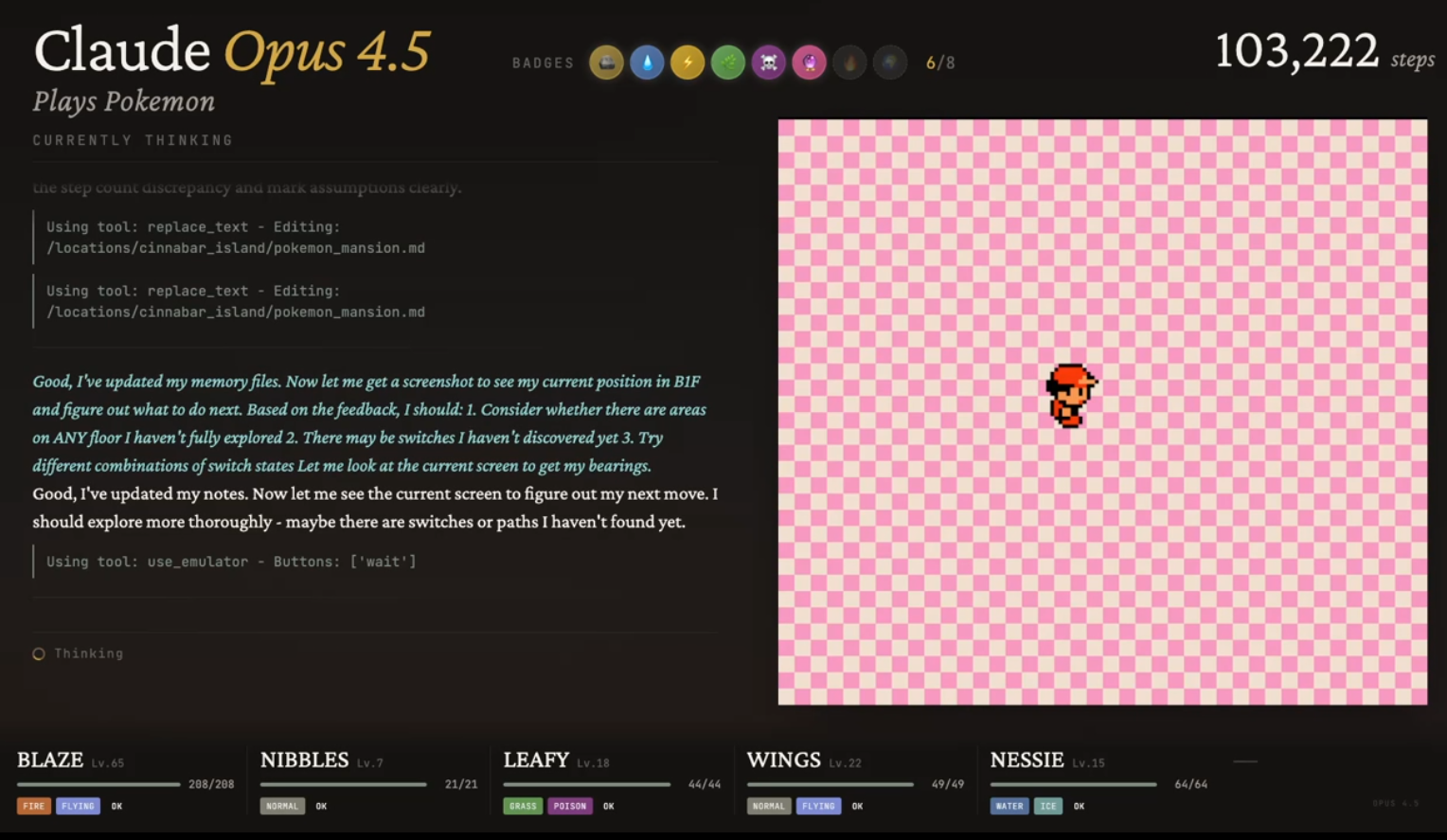This screenshot has width=1447, height=840.
Task: Select the WINGS party member name
Action: pyautogui.click(x=784, y=760)
